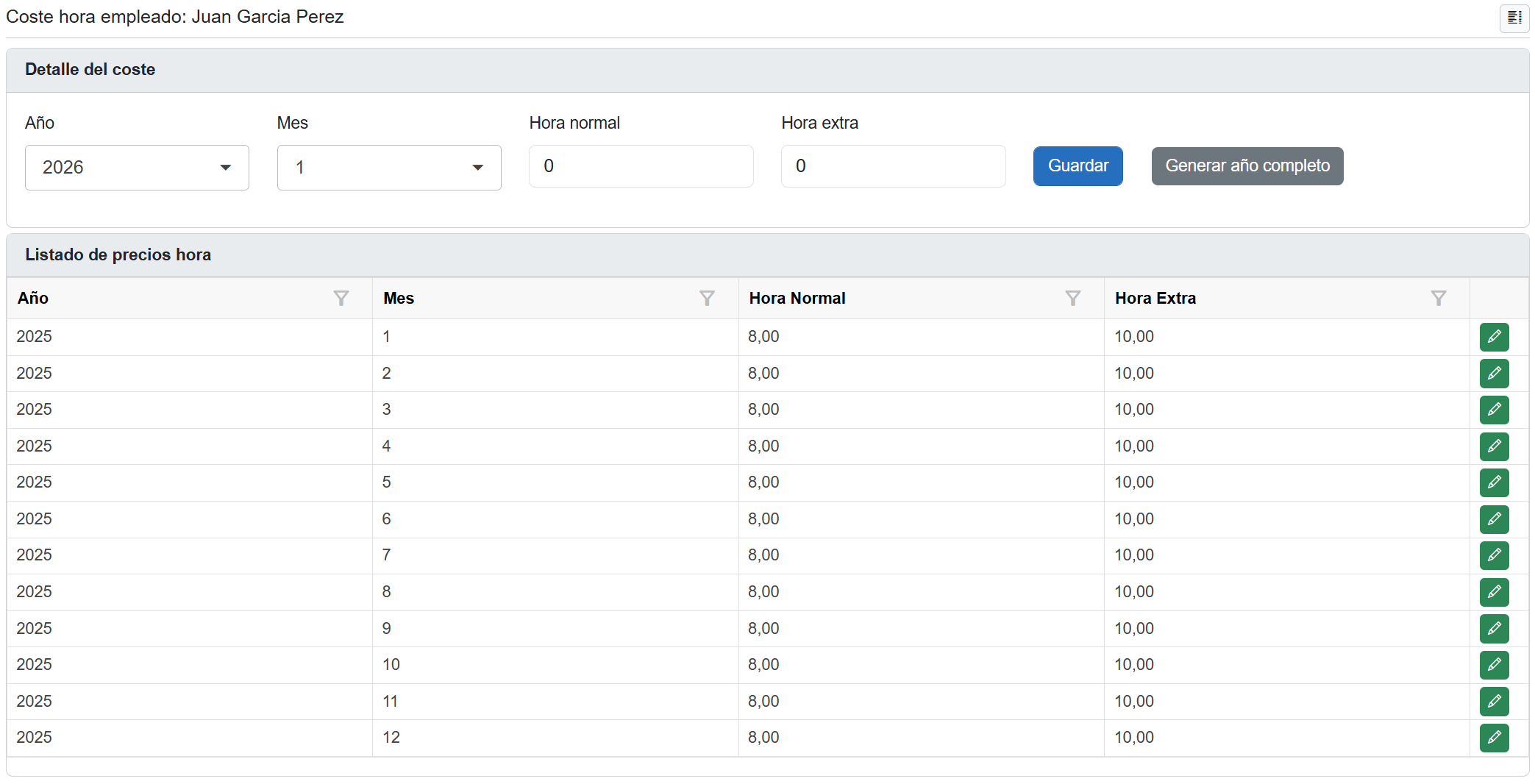Click Generar año completo button

point(1247,166)
